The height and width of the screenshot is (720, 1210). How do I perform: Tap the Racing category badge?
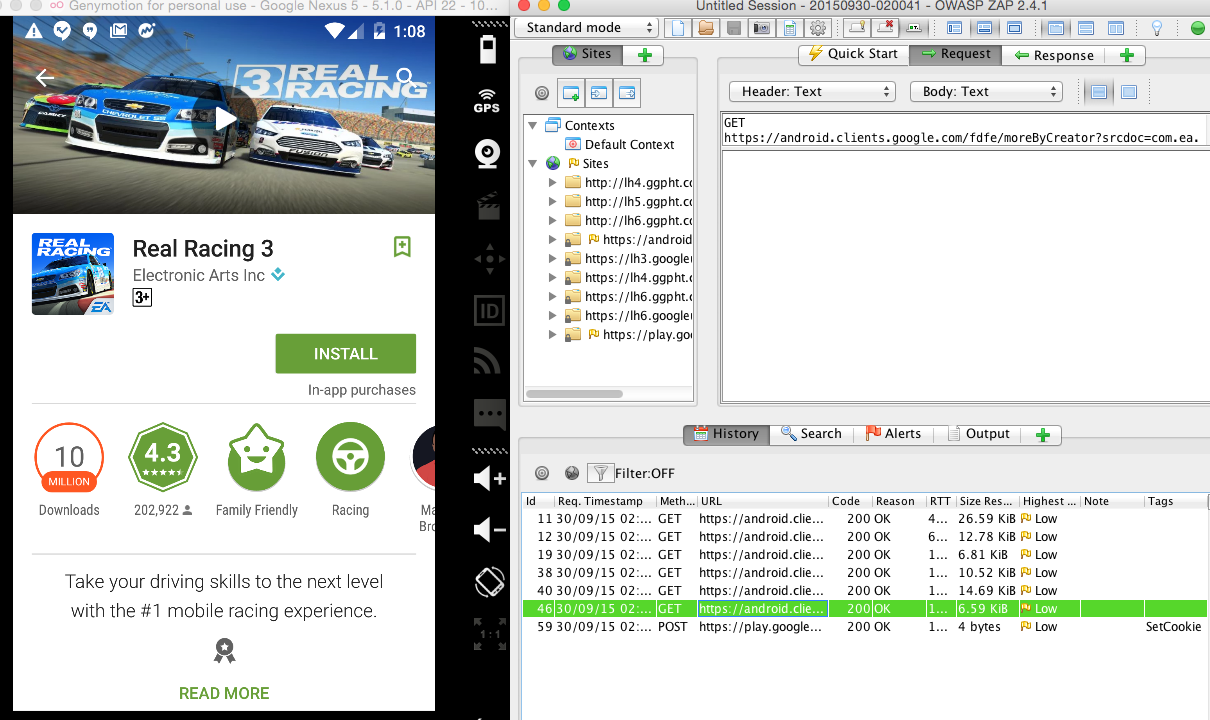[350, 470]
